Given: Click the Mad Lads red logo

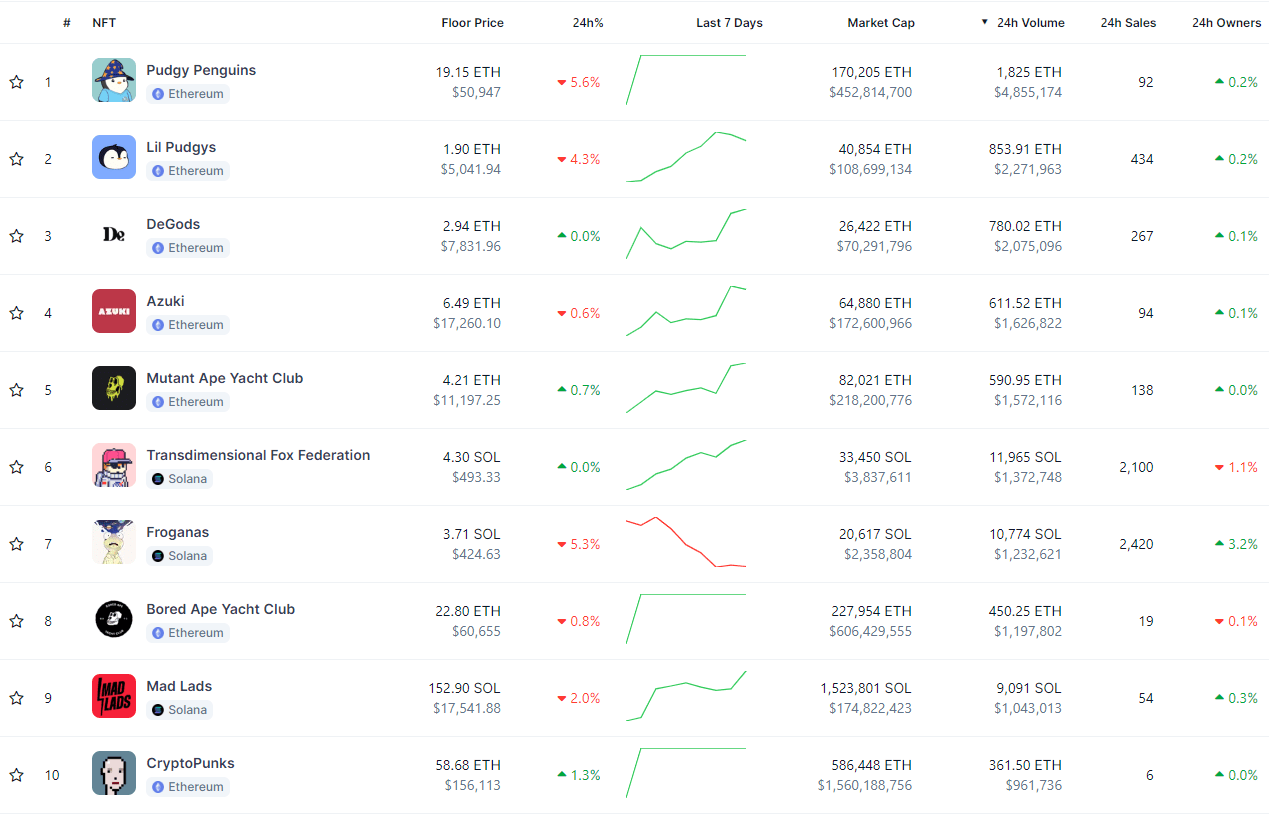Looking at the screenshot, I should [x=114, y=696].
